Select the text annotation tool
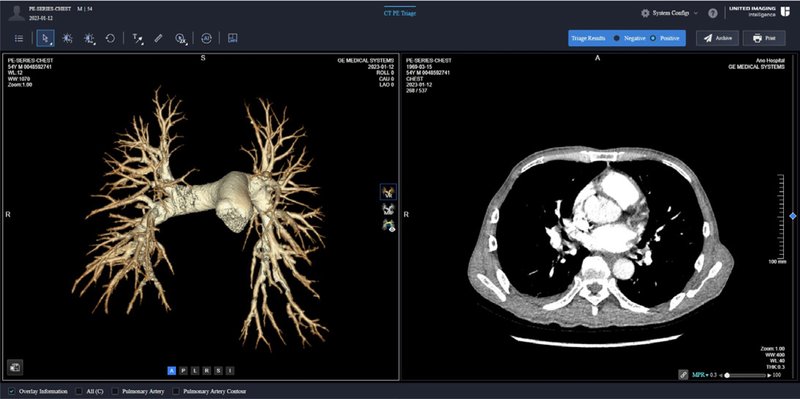Viewport: 800px width, 399px height. pyautogui.click(x=137, y=38)
